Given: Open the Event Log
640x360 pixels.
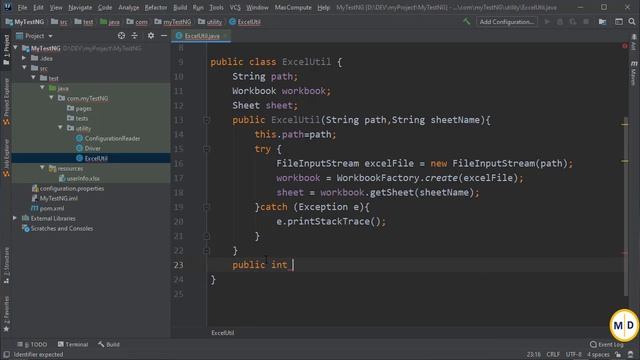Looking at the screenshot, I should click(607, 344).
